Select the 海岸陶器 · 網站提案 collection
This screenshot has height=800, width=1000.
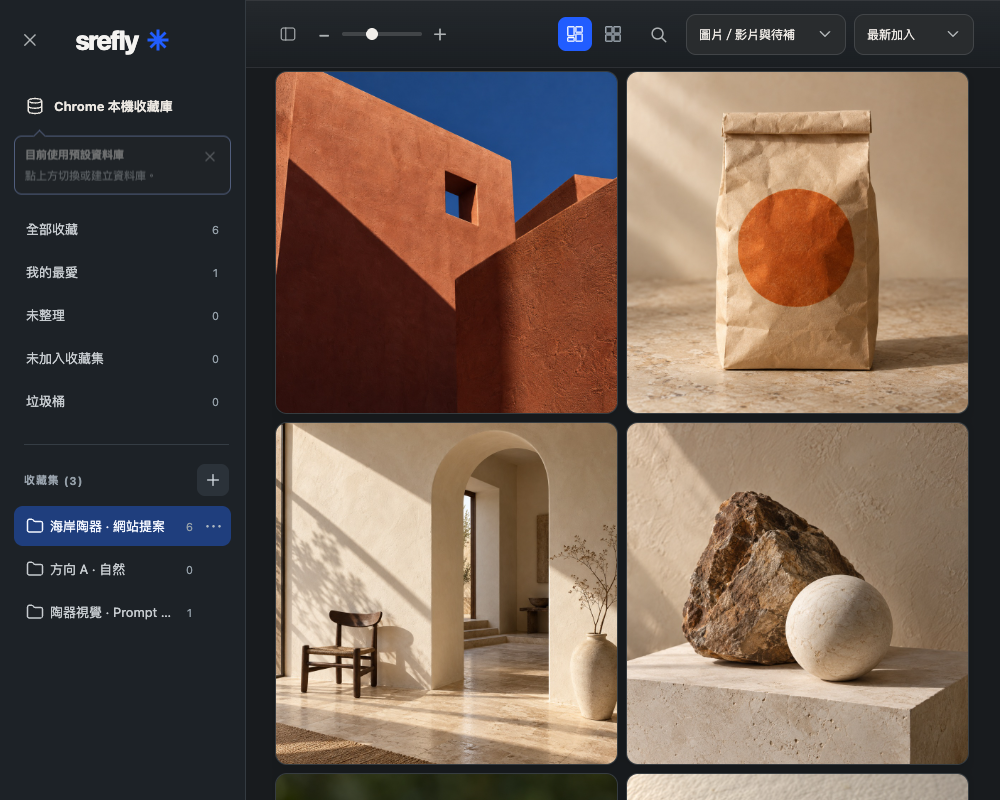coord(122,526)
